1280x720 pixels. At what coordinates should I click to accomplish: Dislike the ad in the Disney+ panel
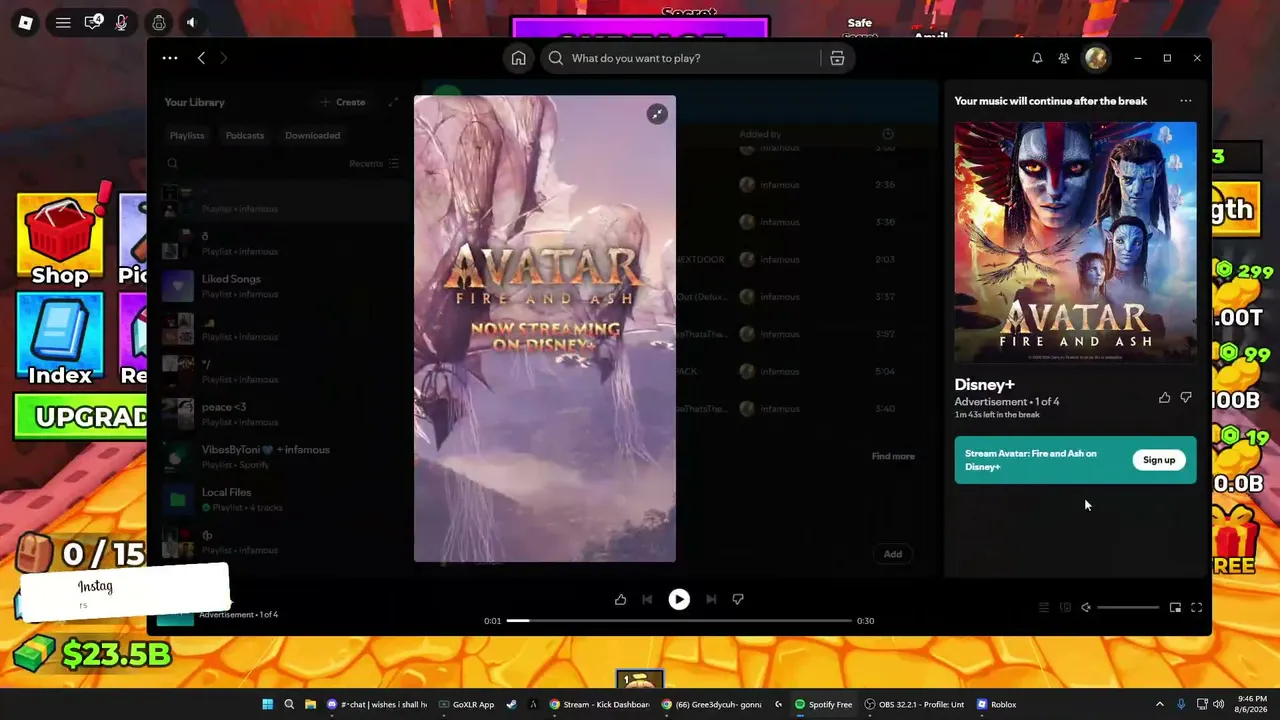click(x=1186, y=398)
